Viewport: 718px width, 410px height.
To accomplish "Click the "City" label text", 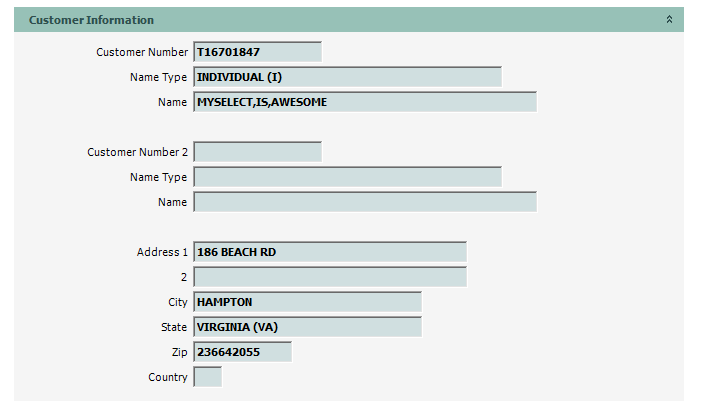I will [x=177, y=302].
